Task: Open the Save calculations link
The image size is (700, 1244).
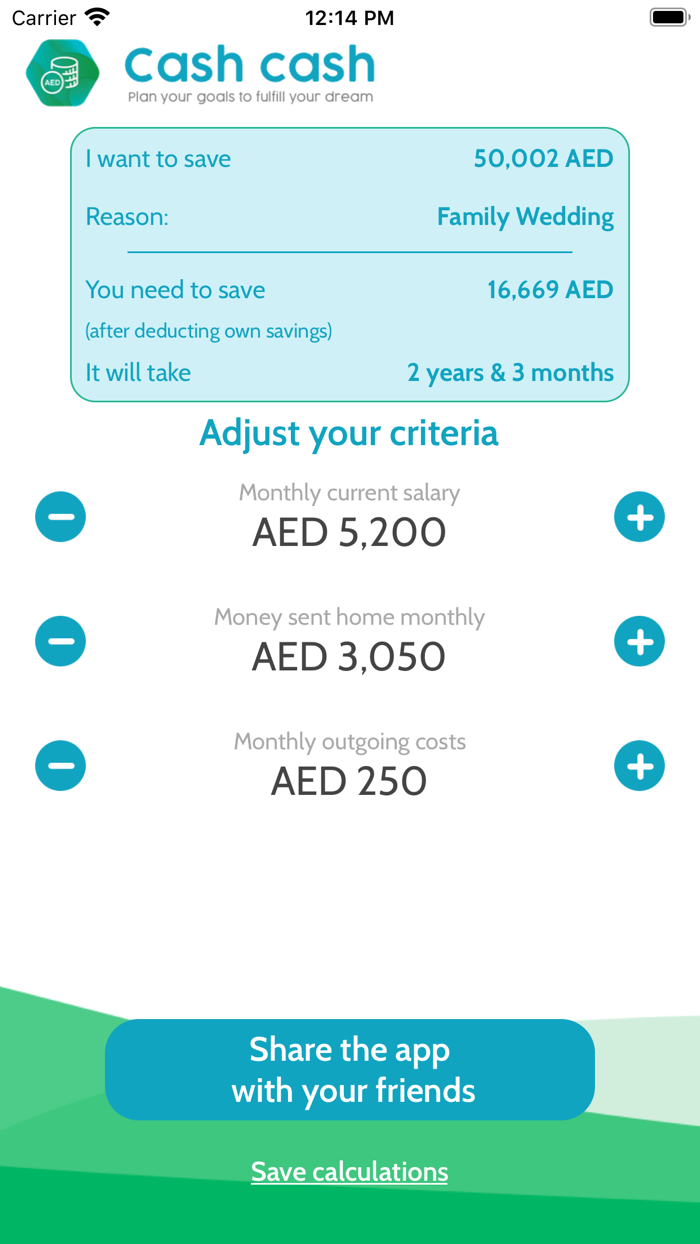Action: (350, 1171)
